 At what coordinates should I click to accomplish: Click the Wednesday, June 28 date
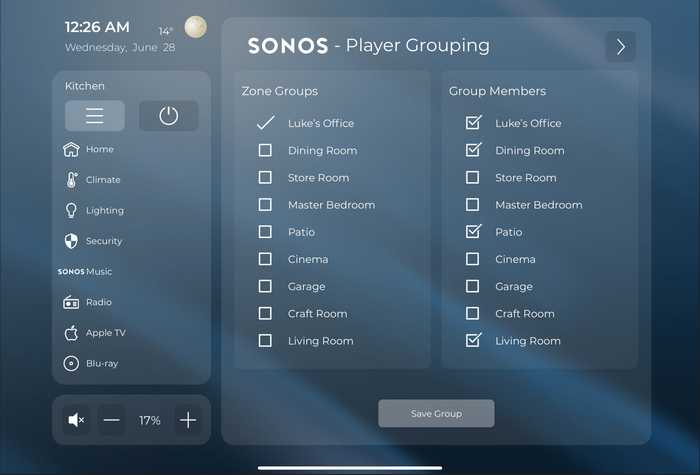click(x=120, y=48)
